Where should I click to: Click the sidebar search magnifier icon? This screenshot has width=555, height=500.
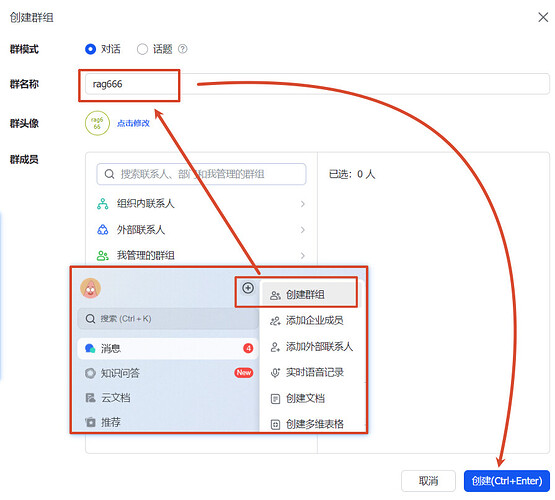(90, 318)
